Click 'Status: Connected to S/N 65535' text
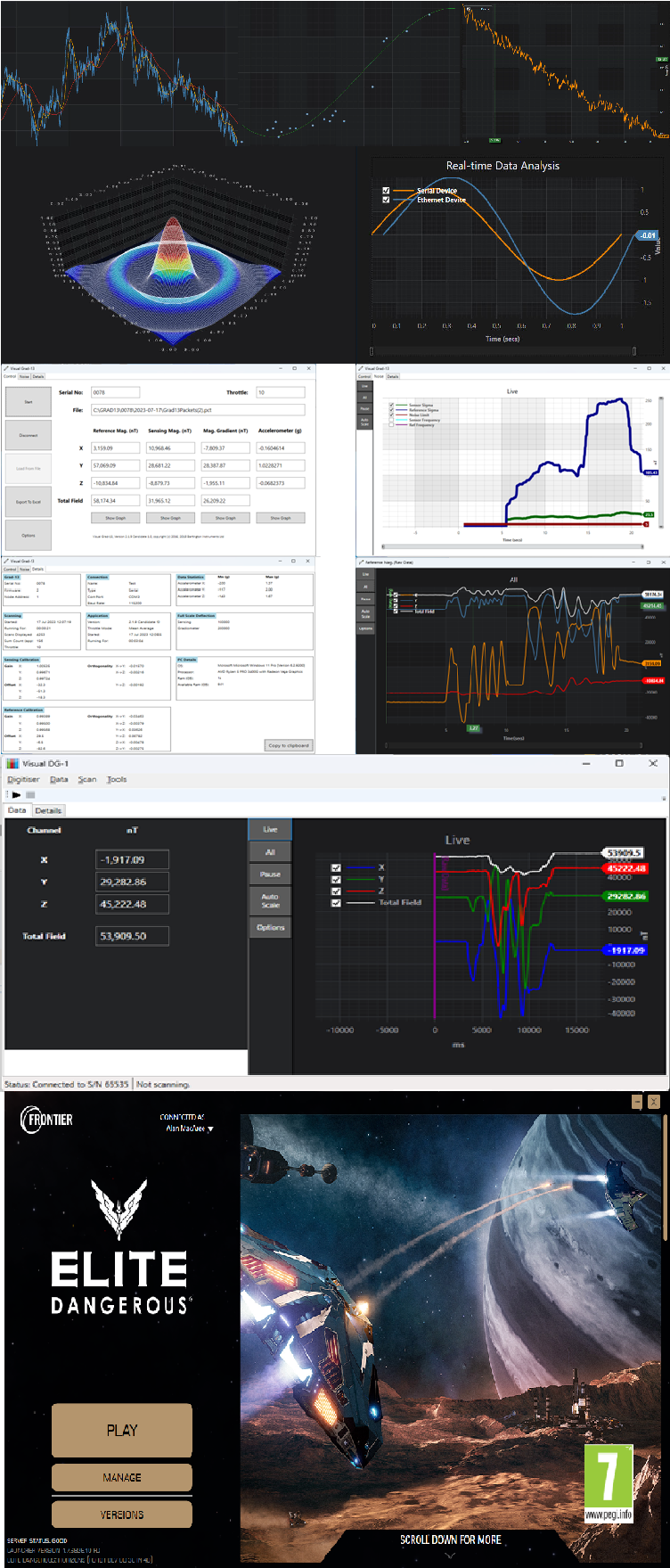Image resolution: width=670 pixels, height=1568 pixels. [x=67, y=1084]
